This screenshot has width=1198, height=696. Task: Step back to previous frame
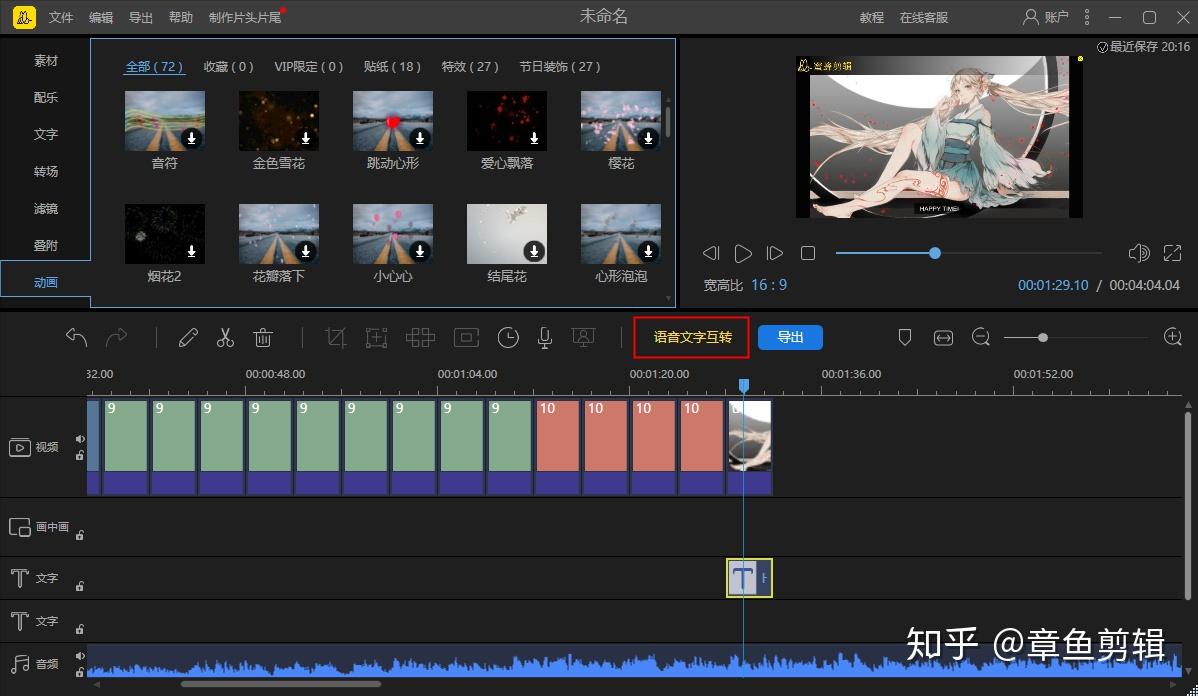coord(711,253)
